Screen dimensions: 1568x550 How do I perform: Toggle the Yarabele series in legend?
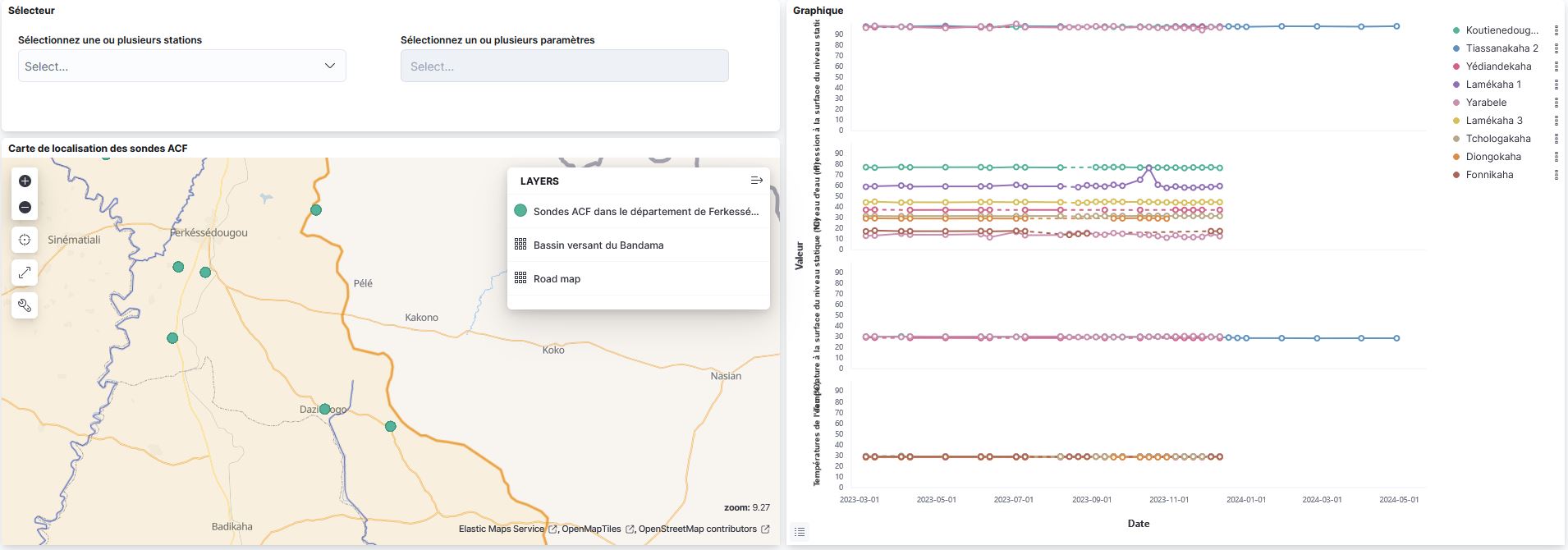[1486, 103]
